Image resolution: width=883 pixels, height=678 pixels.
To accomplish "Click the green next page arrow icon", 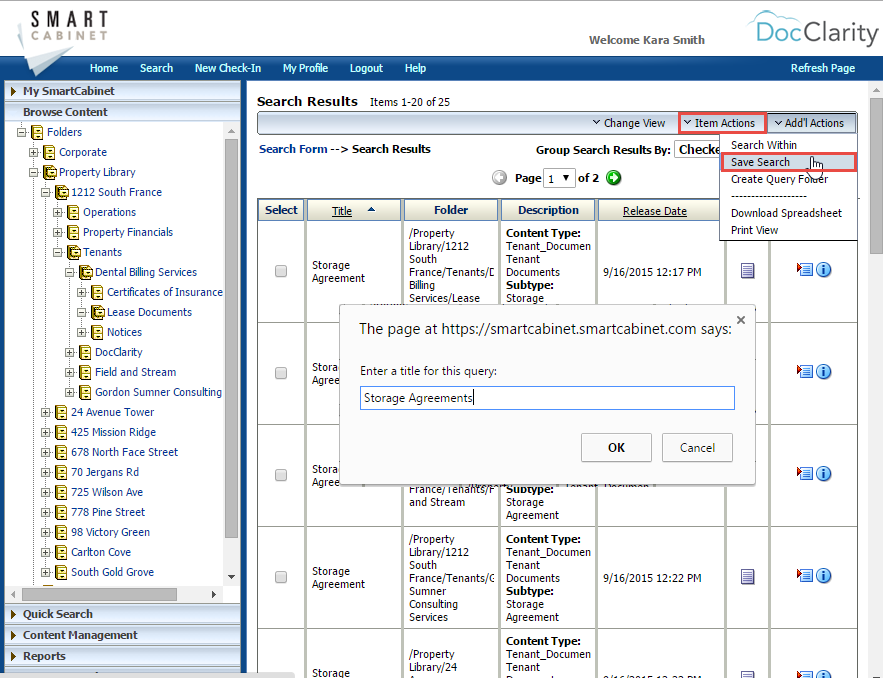I will 614,178.
